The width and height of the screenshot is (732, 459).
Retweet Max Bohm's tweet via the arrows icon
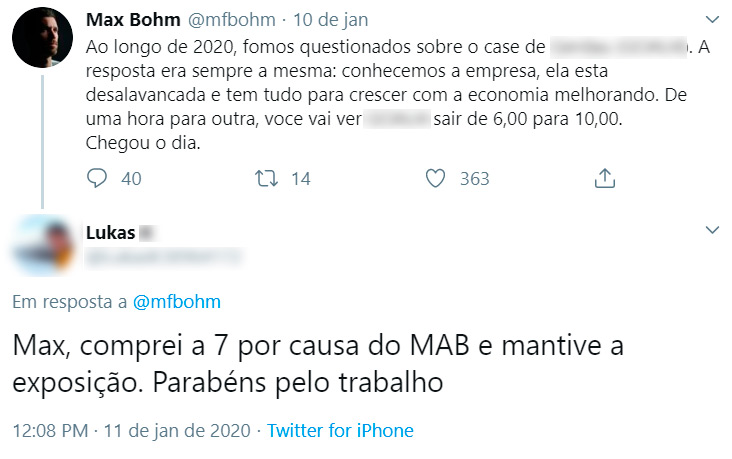point(266,179)
